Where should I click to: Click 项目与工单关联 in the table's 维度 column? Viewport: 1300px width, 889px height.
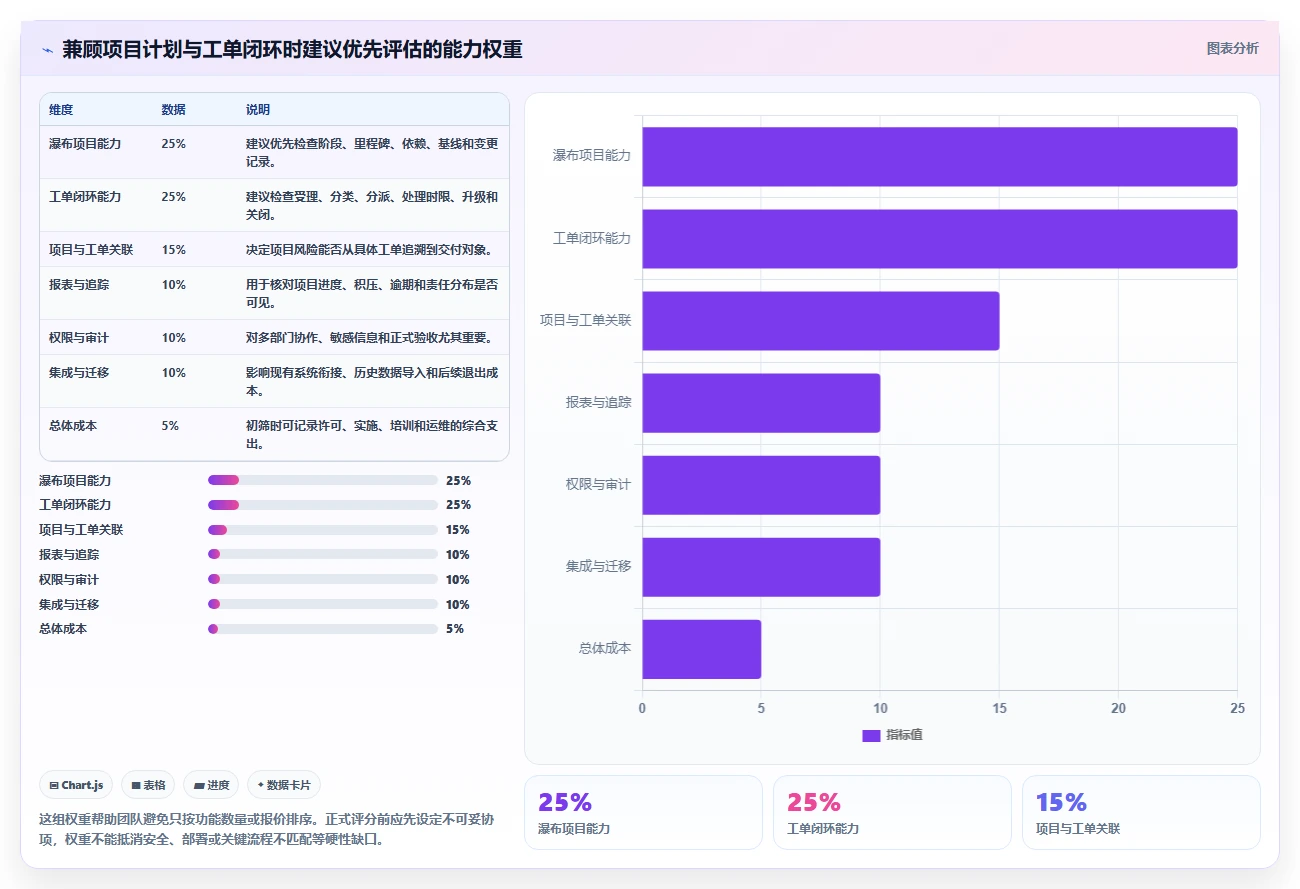[91, 250]
